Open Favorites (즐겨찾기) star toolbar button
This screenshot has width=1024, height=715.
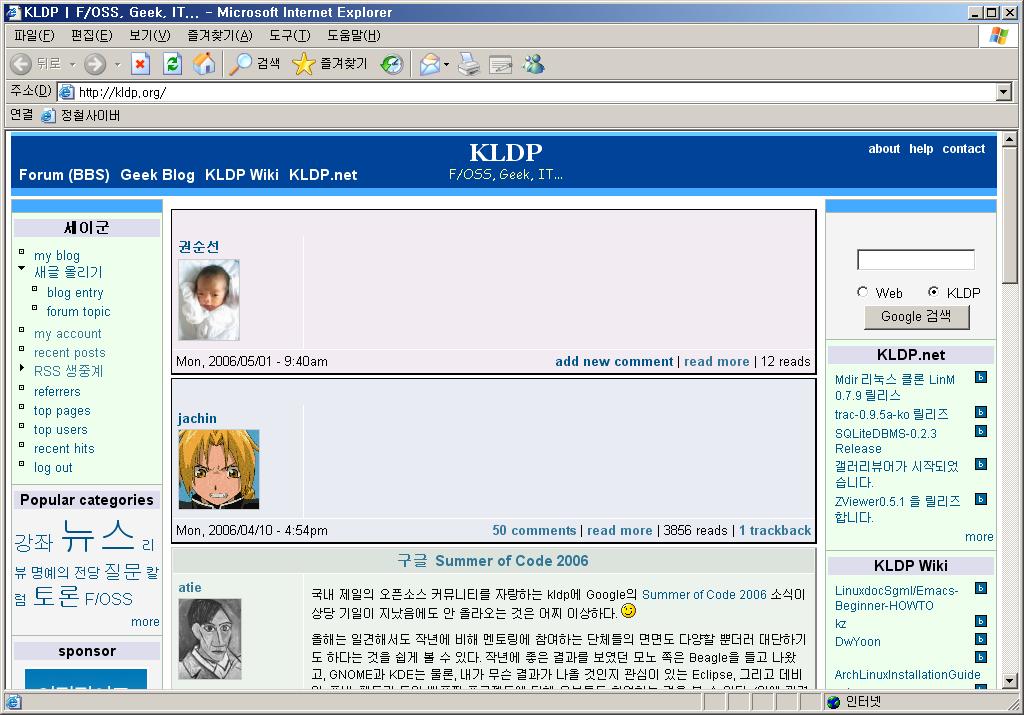coord(330,64)
